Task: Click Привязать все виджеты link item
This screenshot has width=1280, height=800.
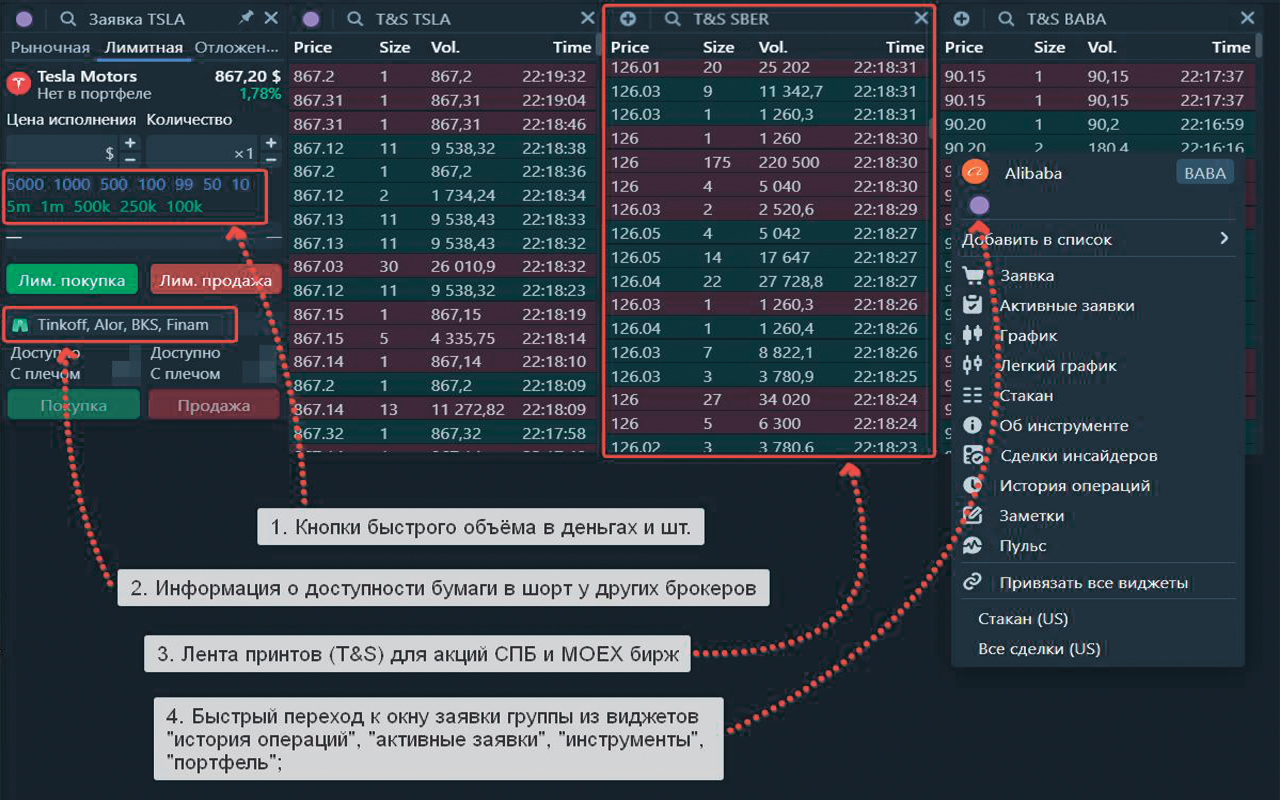Action: pyautogui.click(x=1093, y=583)
